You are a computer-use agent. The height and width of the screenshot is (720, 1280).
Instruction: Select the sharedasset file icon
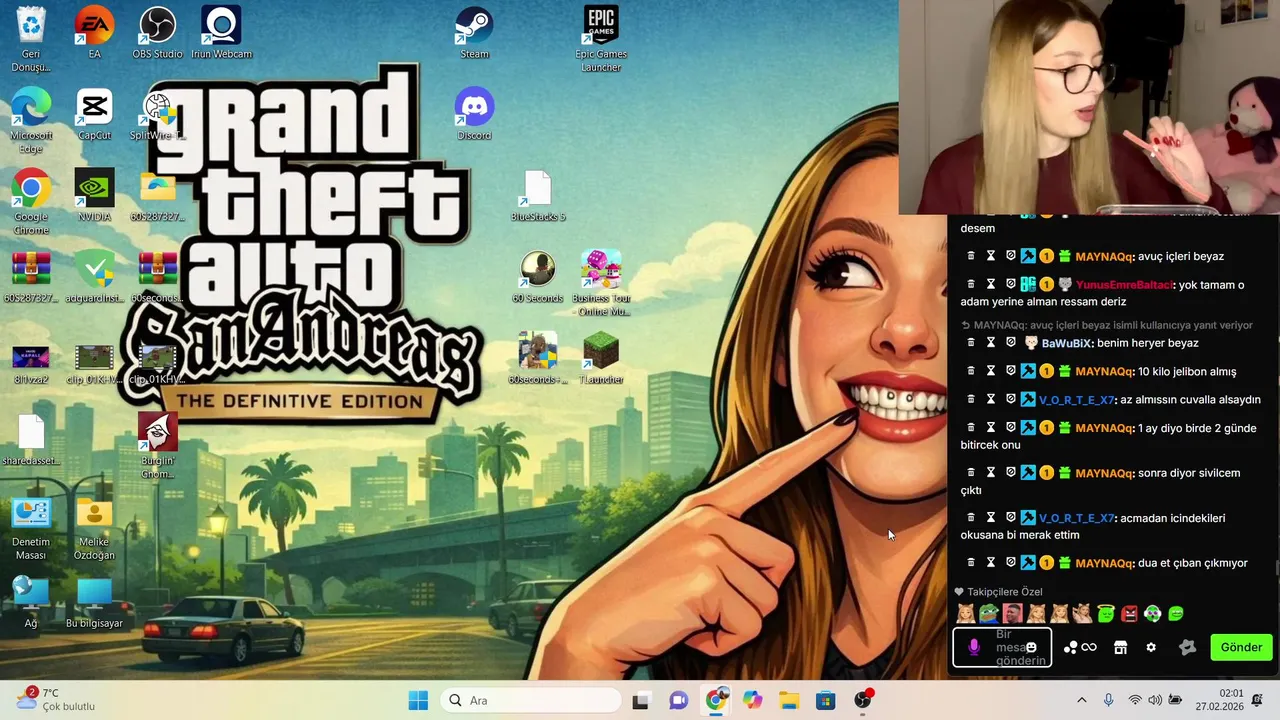point(31,439)
